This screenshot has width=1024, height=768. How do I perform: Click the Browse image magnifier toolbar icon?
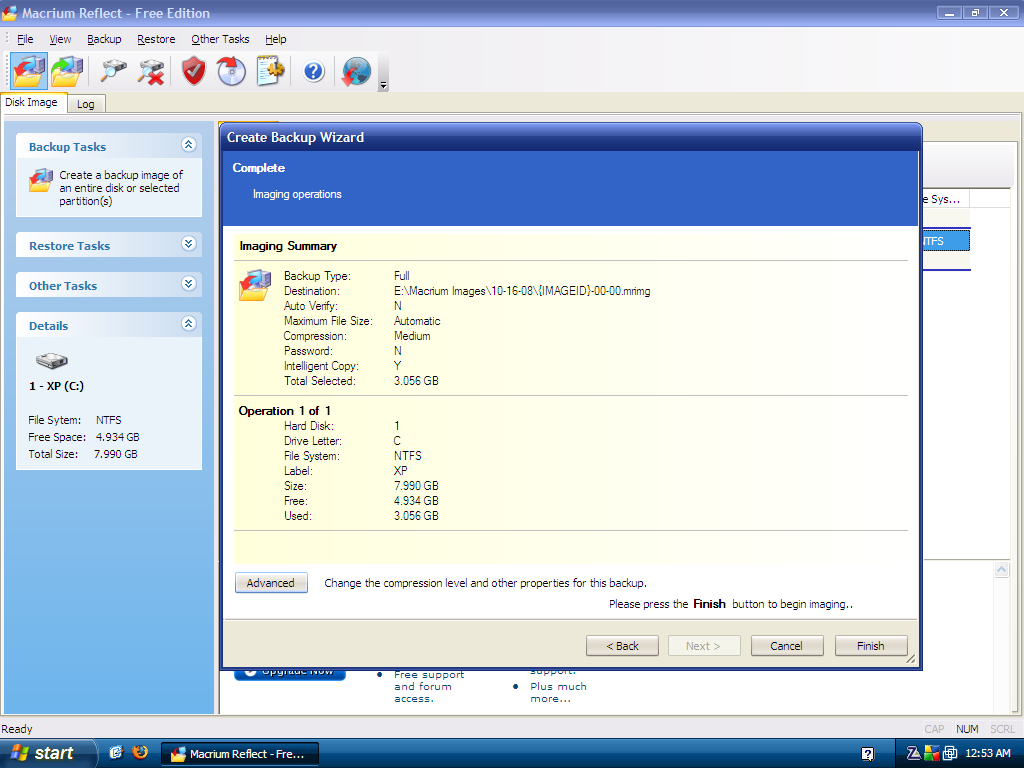point(113,71)
